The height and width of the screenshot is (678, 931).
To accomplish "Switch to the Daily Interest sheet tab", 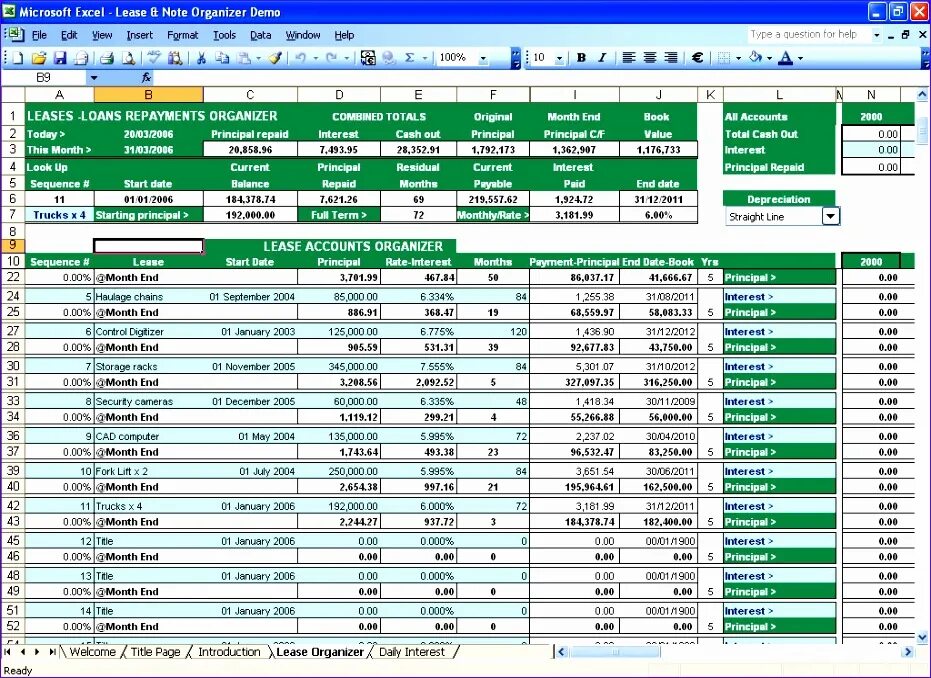I will point(411,652).
